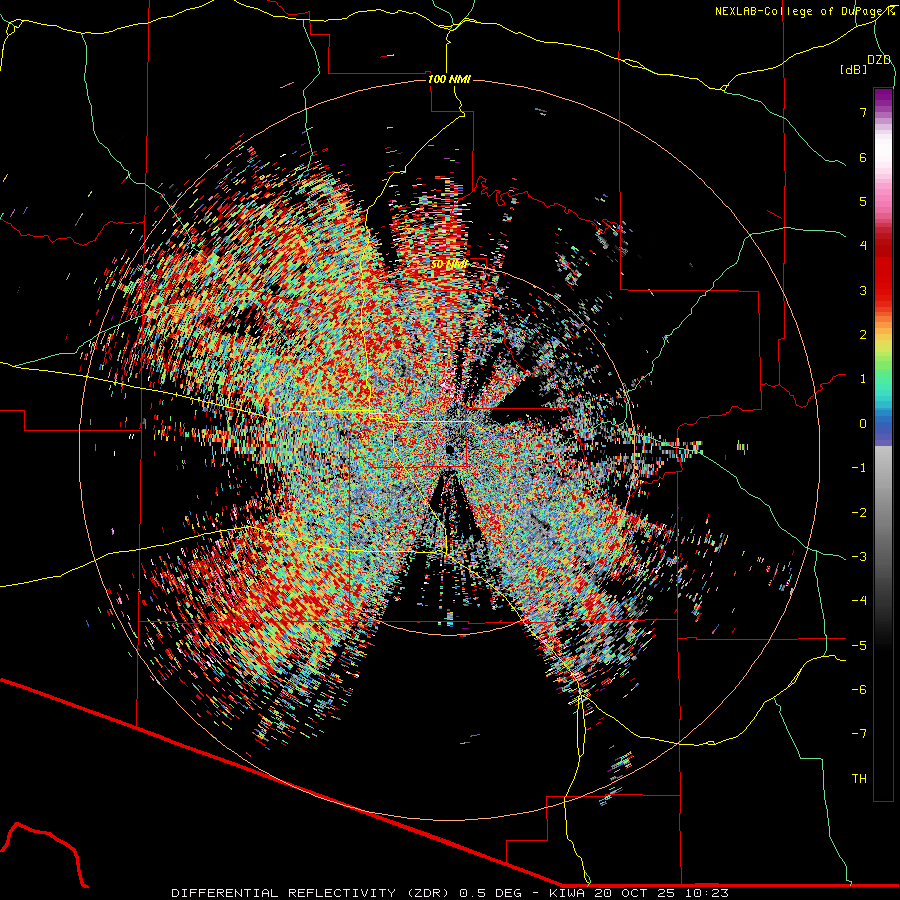Click the -7 tick label on color scale
The image size is (900, 900).
pyautogui.click(x=859, y=734)
